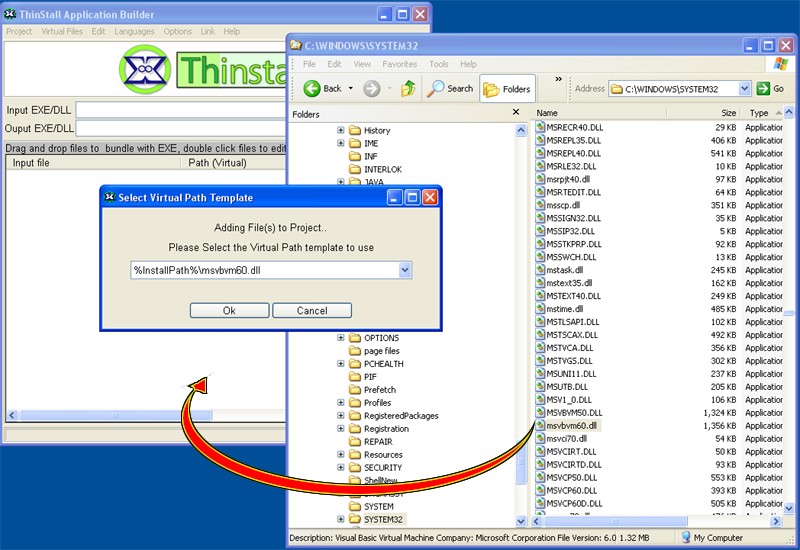Select MSUTB.DLL file icon
The image size is (800, 550).
pyautogui.click(x=540, y=386)
